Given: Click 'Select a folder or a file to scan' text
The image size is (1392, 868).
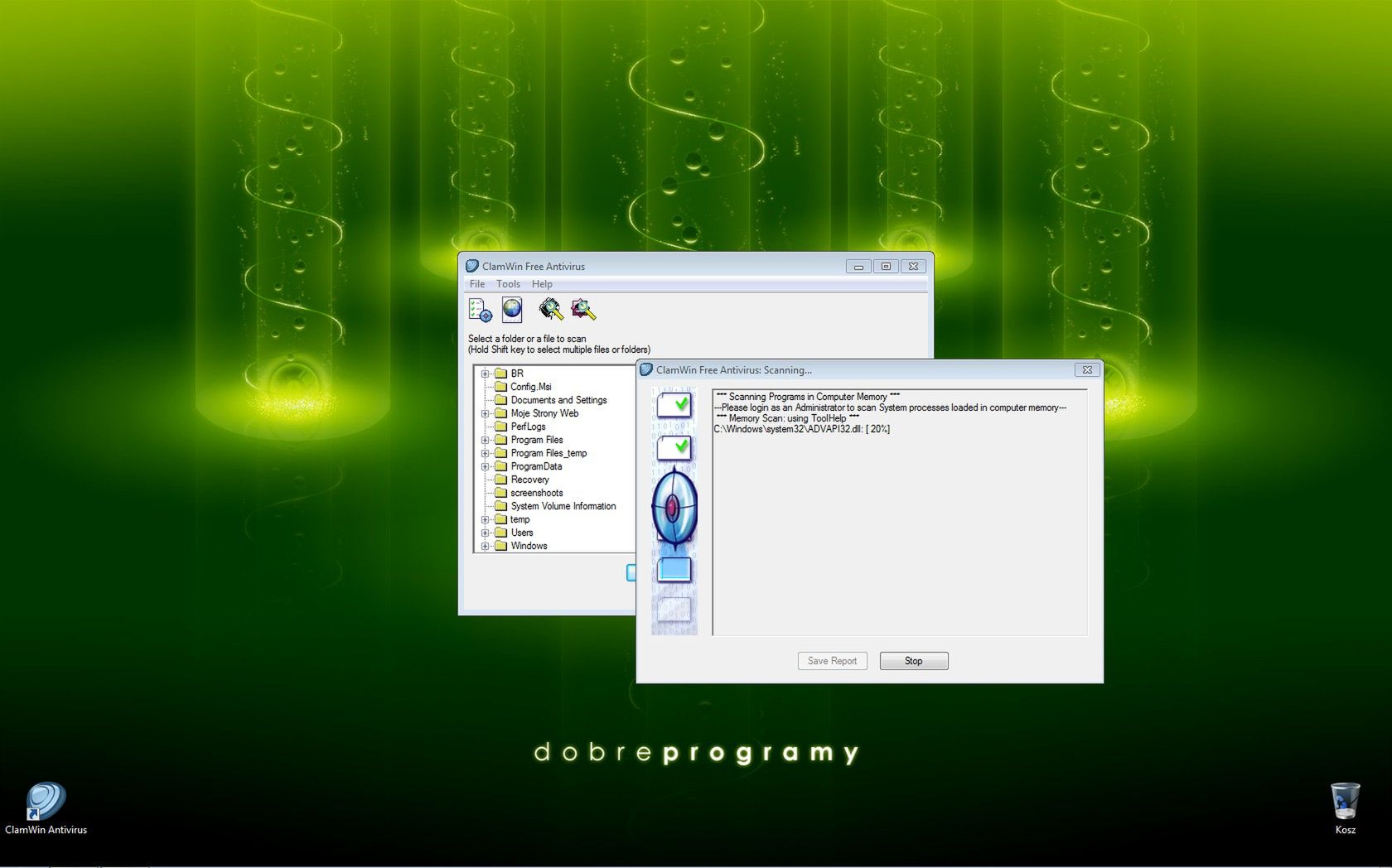Looking at the screenshot, I should (527, 339).
